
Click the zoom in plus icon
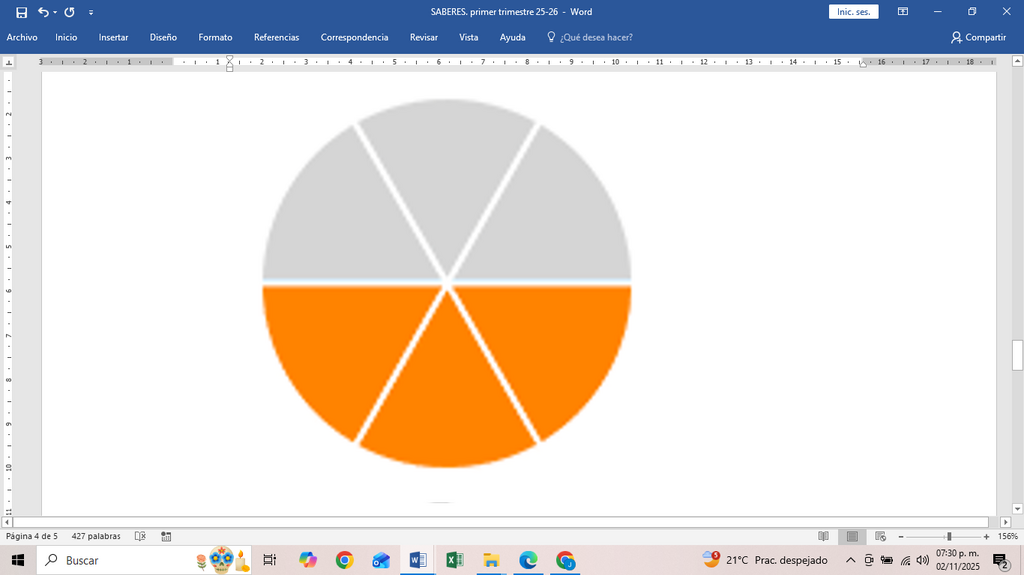point(986,536)
